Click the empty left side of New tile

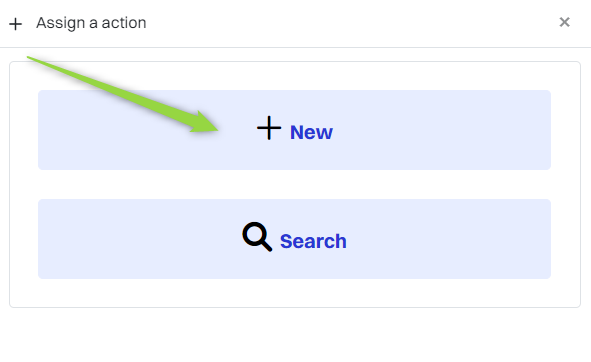113,151
